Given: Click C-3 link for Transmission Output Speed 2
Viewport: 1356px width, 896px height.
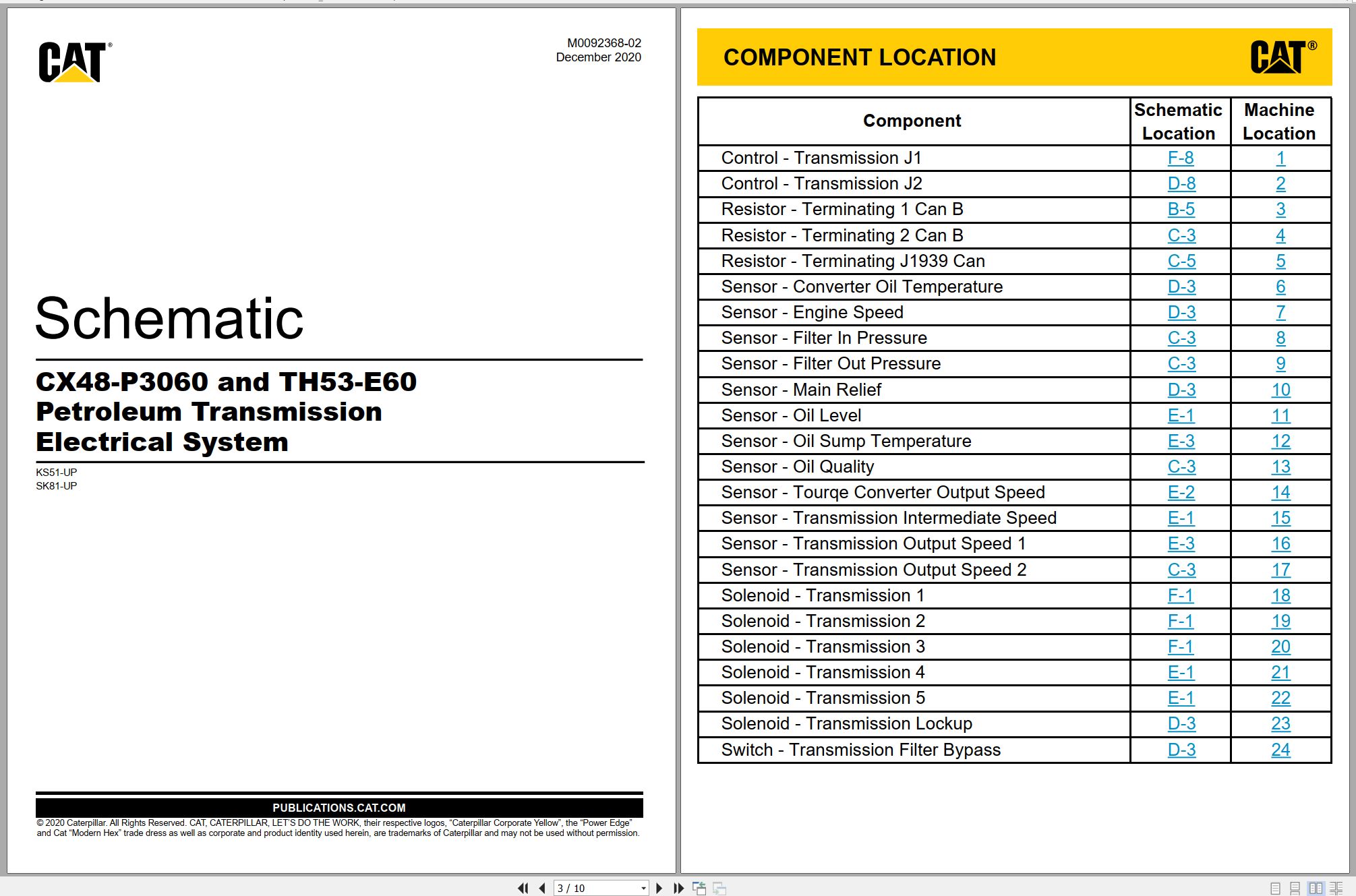Looking at the screenshot, I should point(1181,570).
